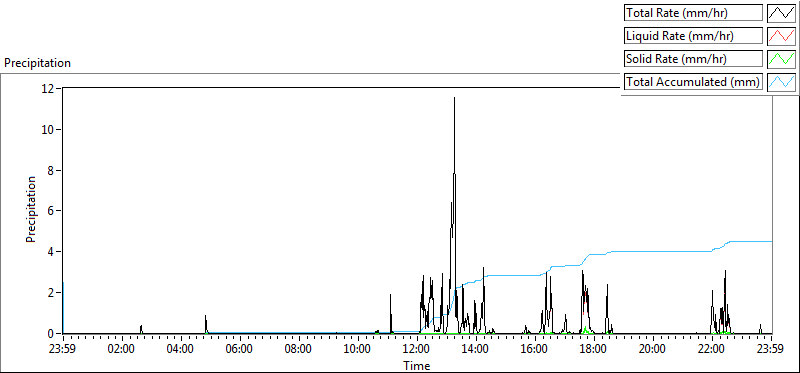Click the Precipitation graph caption
Screen dimensions: 800x373
pos(37,63)
